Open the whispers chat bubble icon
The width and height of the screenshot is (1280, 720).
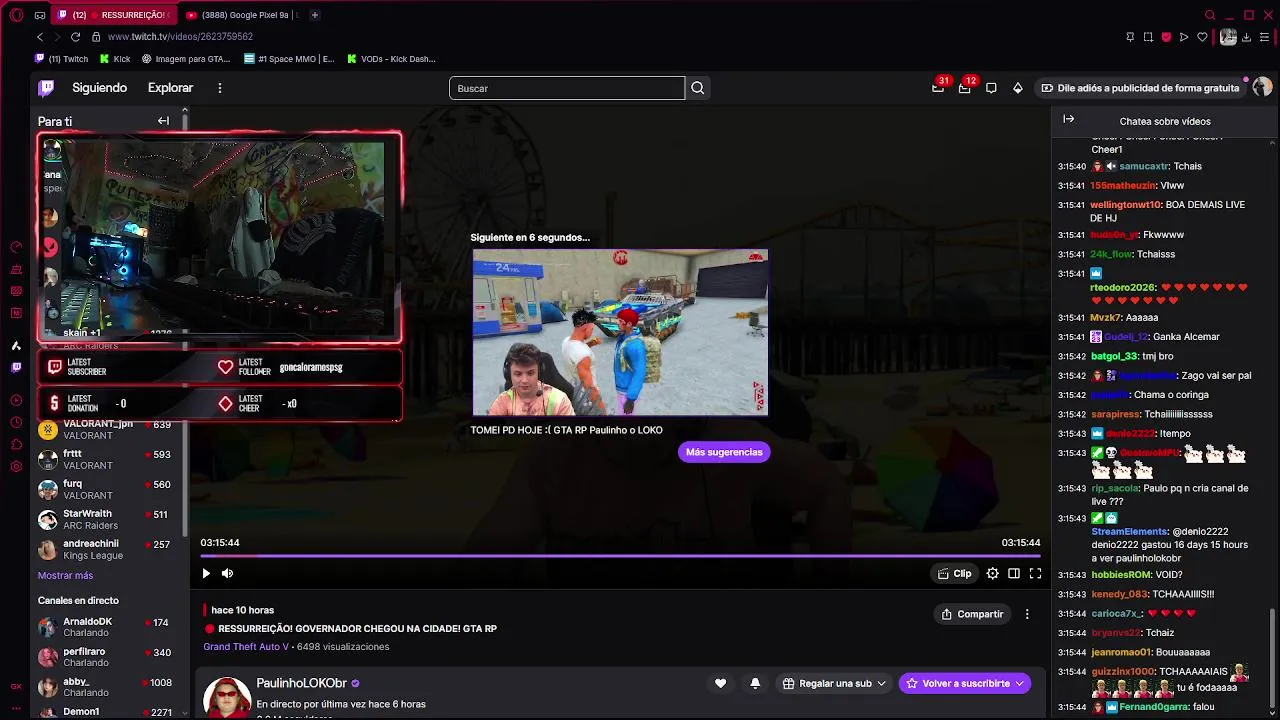(991, 88)
